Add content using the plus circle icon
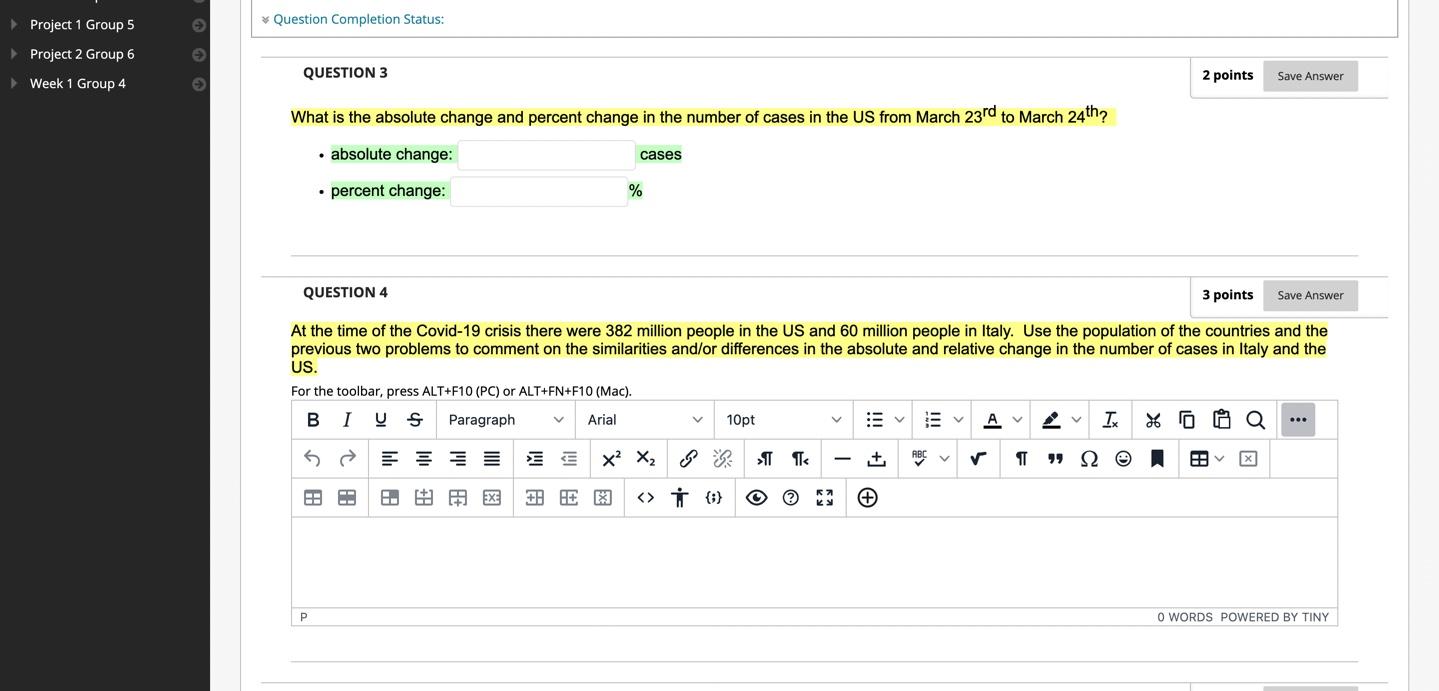The width and height of the screenshot is (1439, 691). [x=868, y=498]
